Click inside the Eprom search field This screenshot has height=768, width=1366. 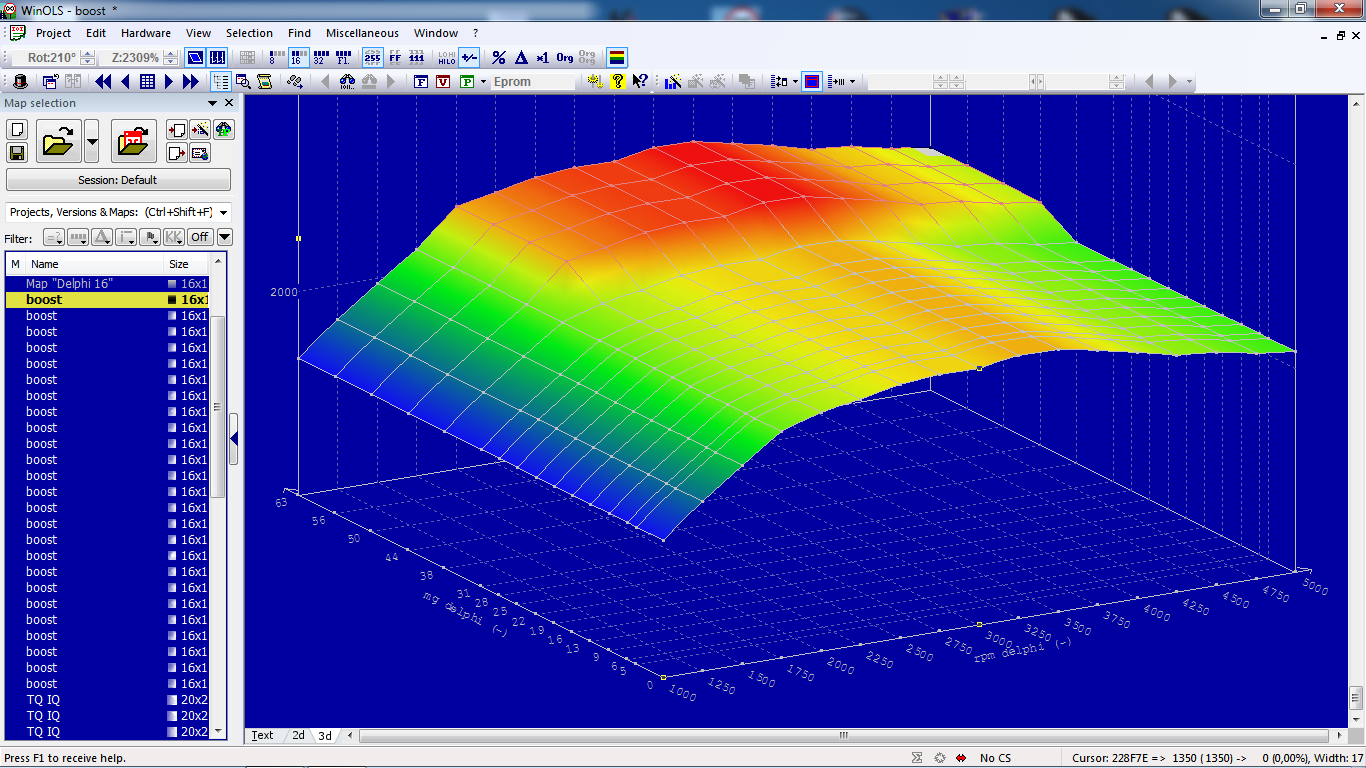coord(535,81)
